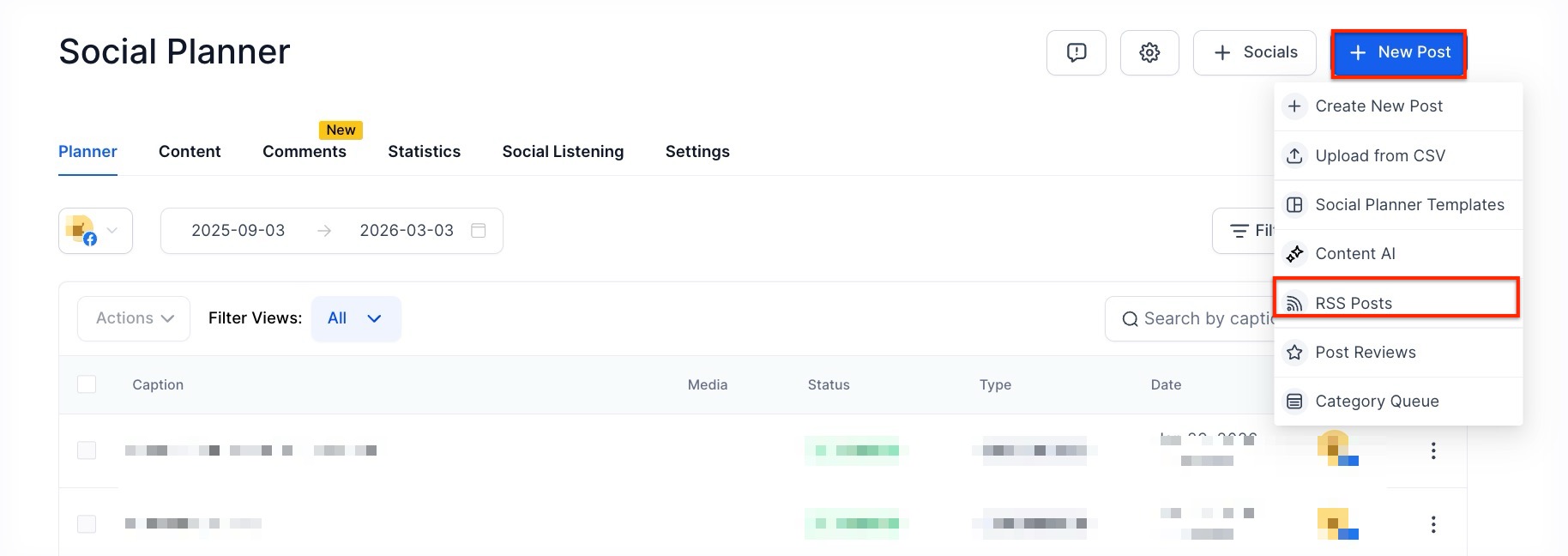Expand the Actions dropdown
Image resolution: width=1568 pixels, height=556 pixels.
coord(134,318)
